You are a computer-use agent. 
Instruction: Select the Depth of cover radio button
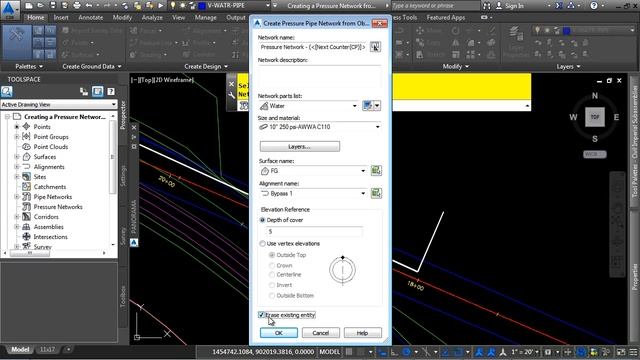click(x=262, y=220)
